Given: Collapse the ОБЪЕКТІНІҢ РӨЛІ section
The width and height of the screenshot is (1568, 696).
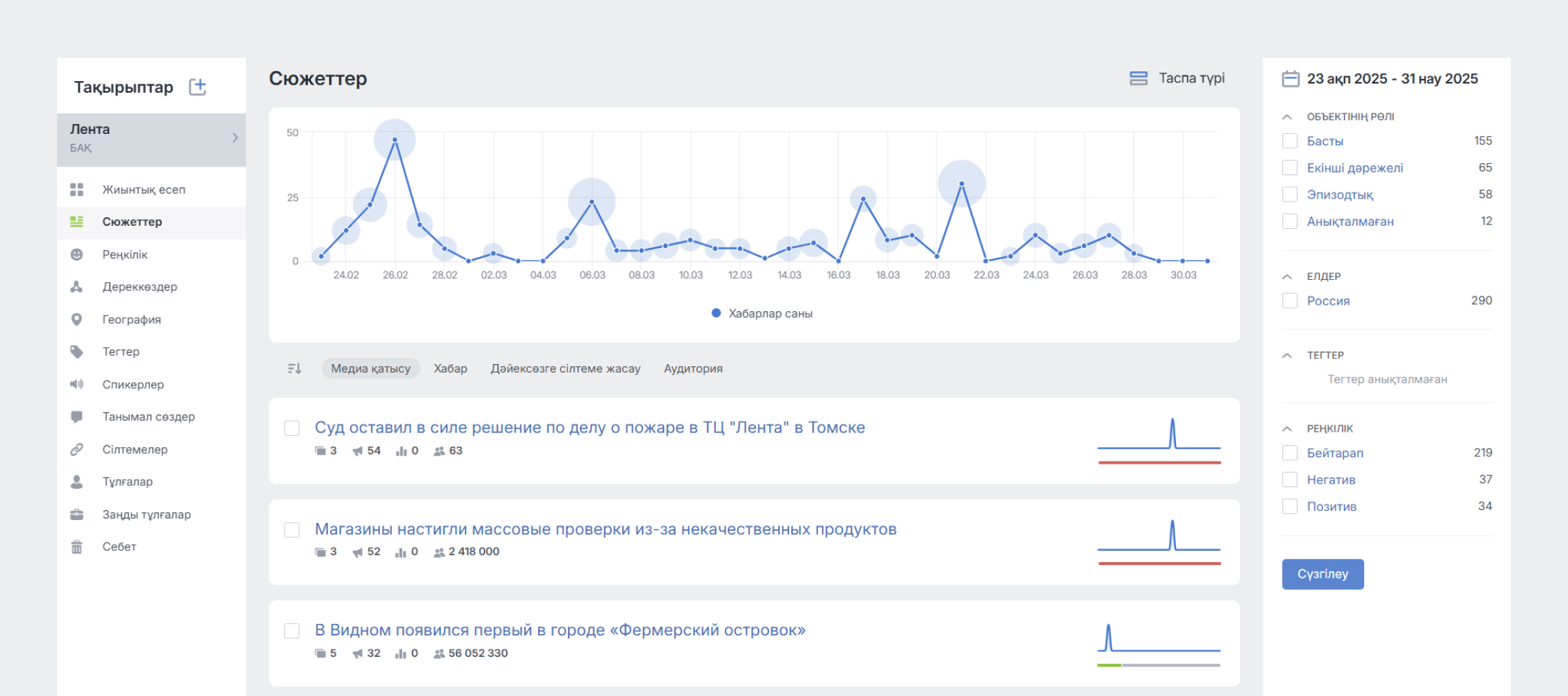Looking at the screenshot, I should [x=1286, y=117].
